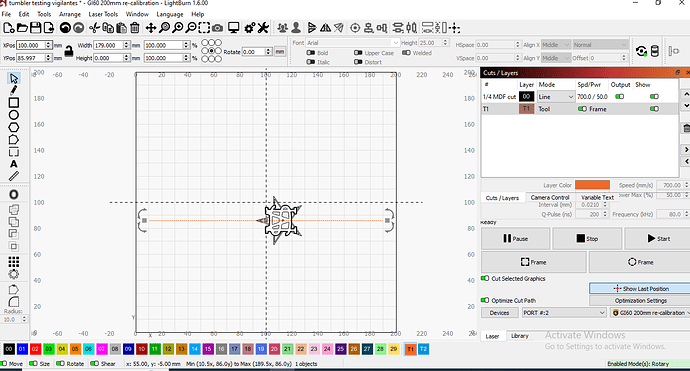The width and height of the screenshot is (690, 371).
Task: Open the Laser Tools menu
Action: [103, 14]
